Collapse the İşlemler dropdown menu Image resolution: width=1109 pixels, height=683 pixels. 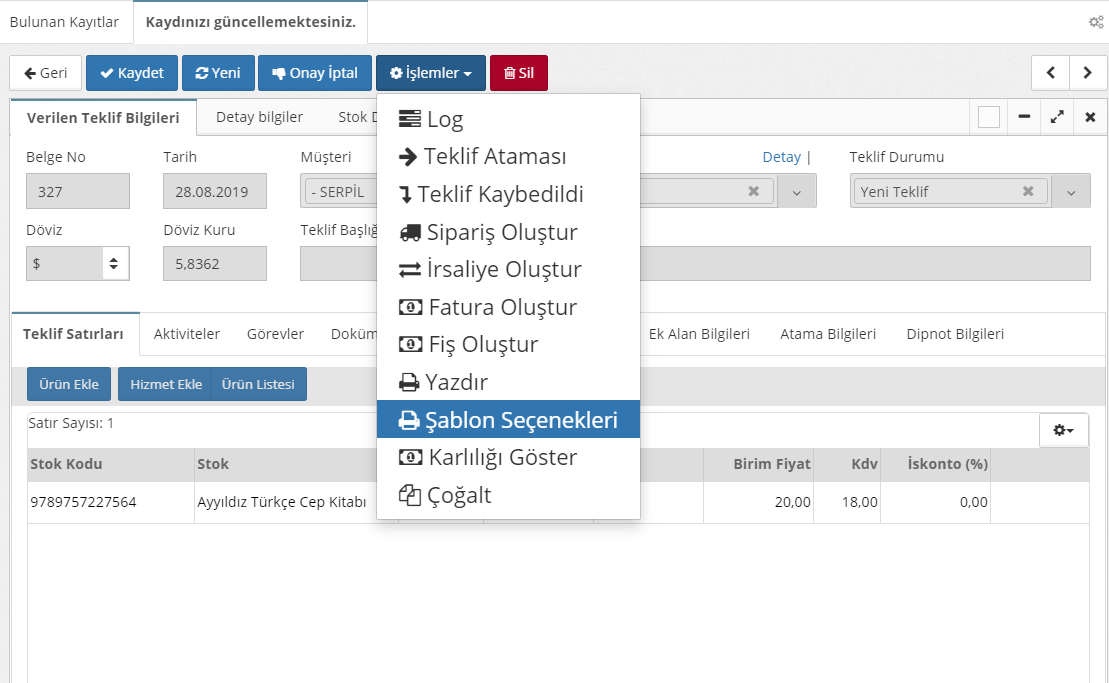pos(430,73)
